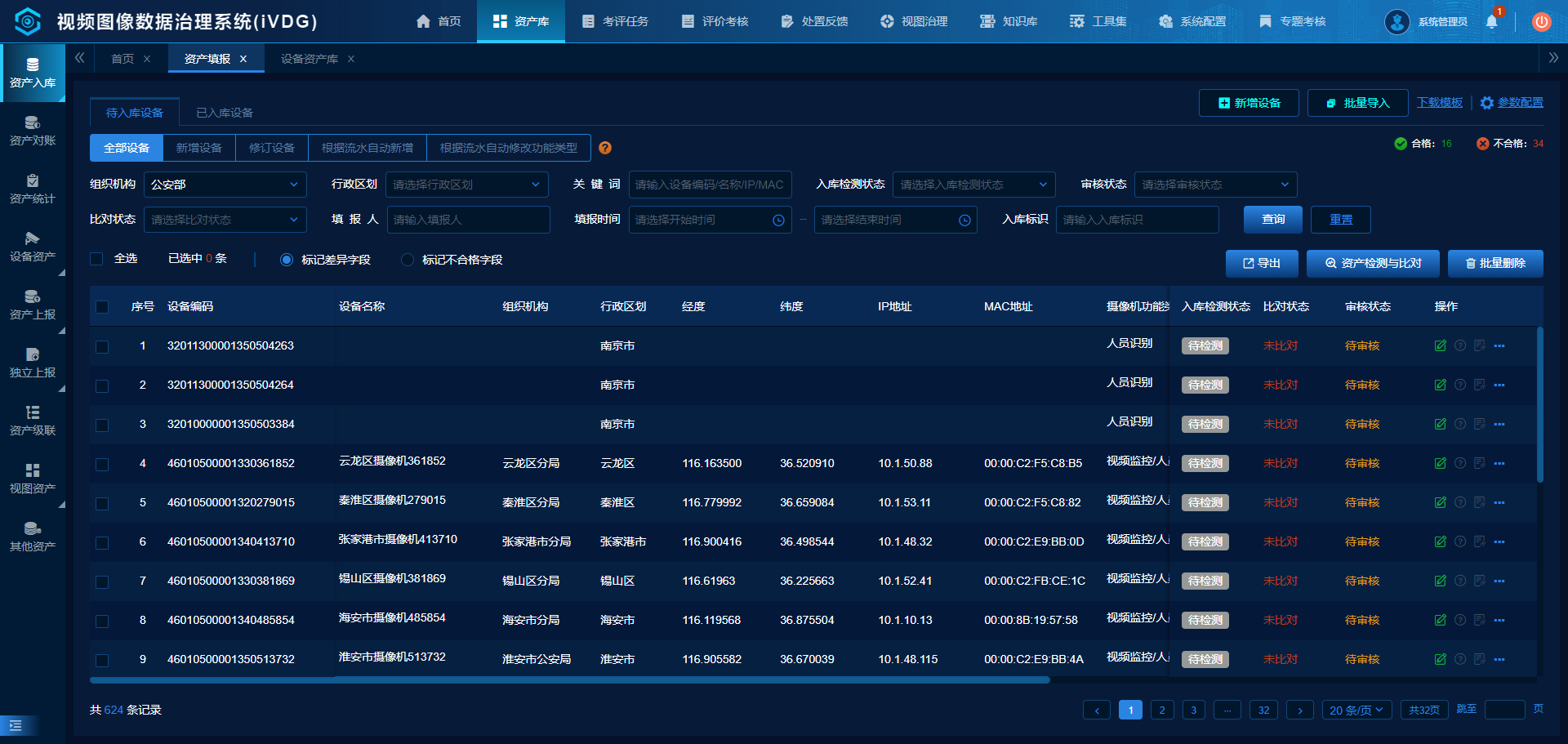
Task: Open 设备资产 in the sidebar
Action: [33, 247]
